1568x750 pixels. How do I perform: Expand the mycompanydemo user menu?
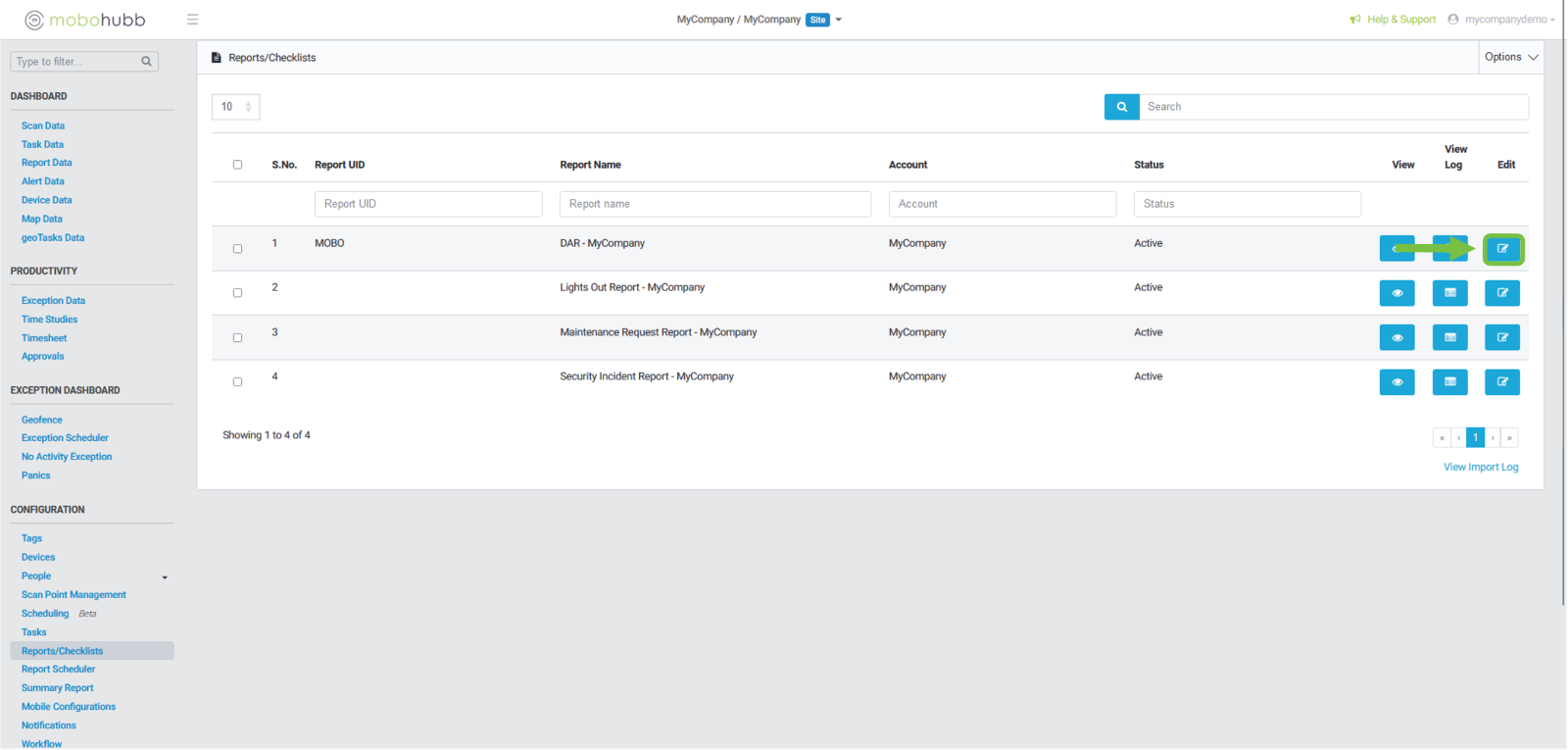pos(1504,20)
